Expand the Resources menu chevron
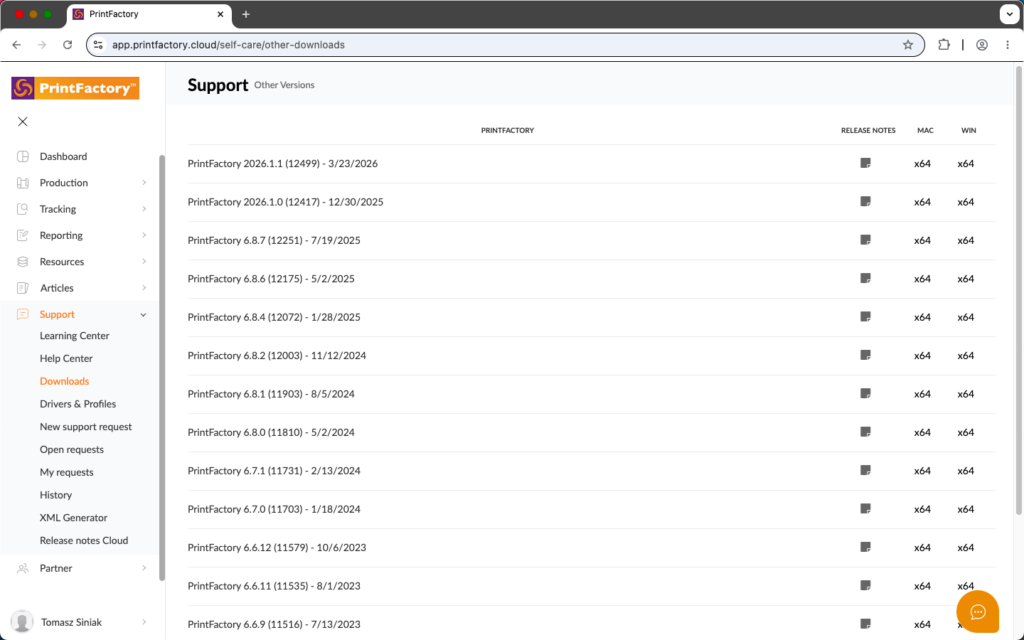The image size is (1024, 640). pos(144,261)
